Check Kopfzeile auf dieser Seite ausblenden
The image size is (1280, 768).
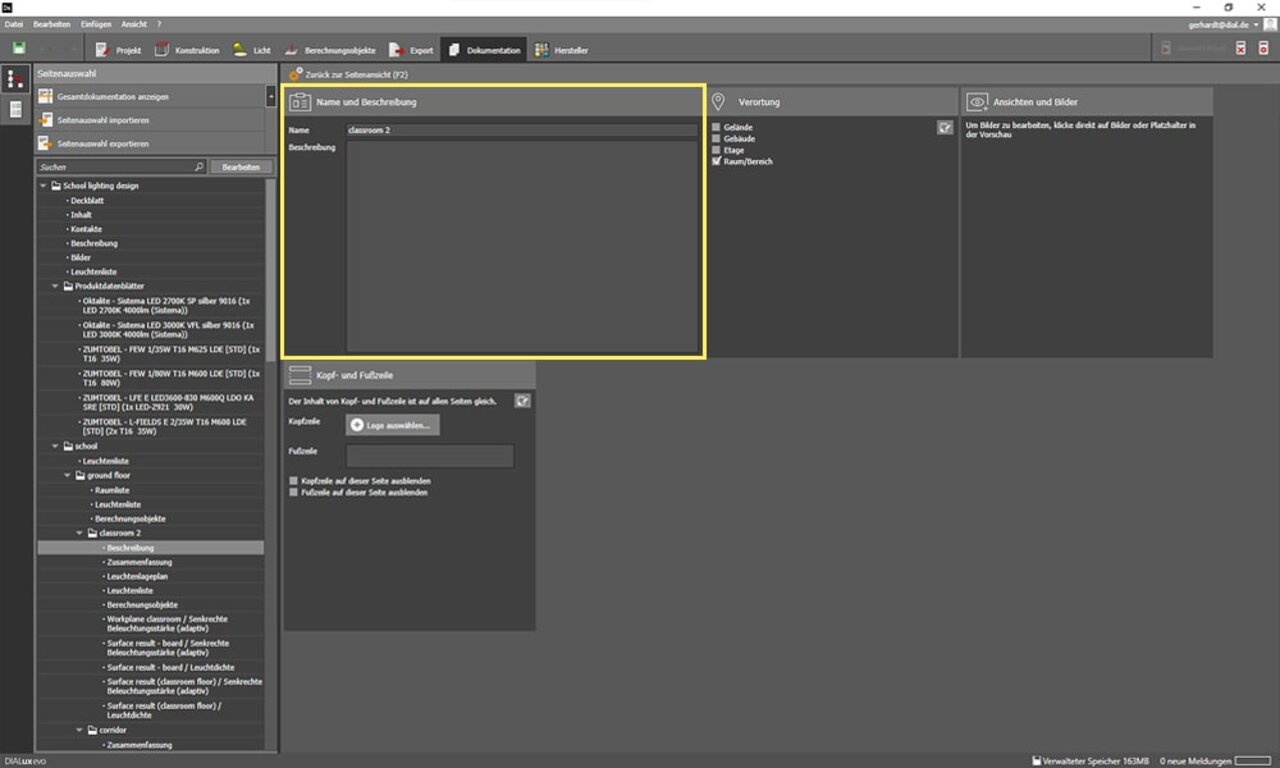[x=293, y=481]
